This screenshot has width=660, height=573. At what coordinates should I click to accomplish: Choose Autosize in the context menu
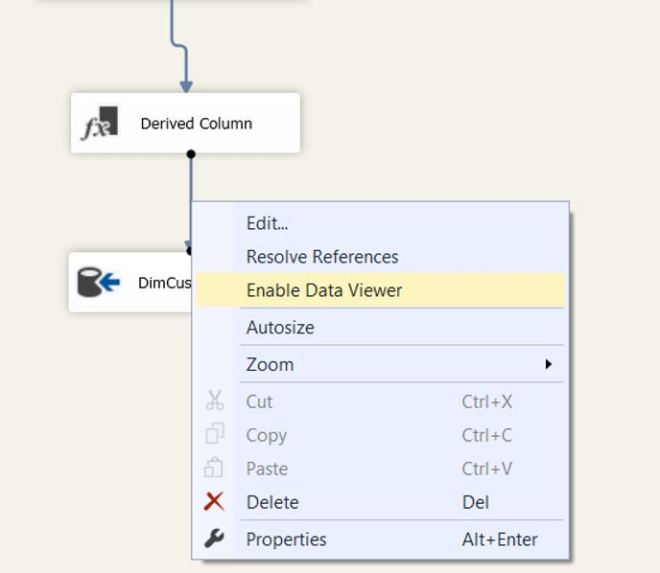click(x=280, y=327)
